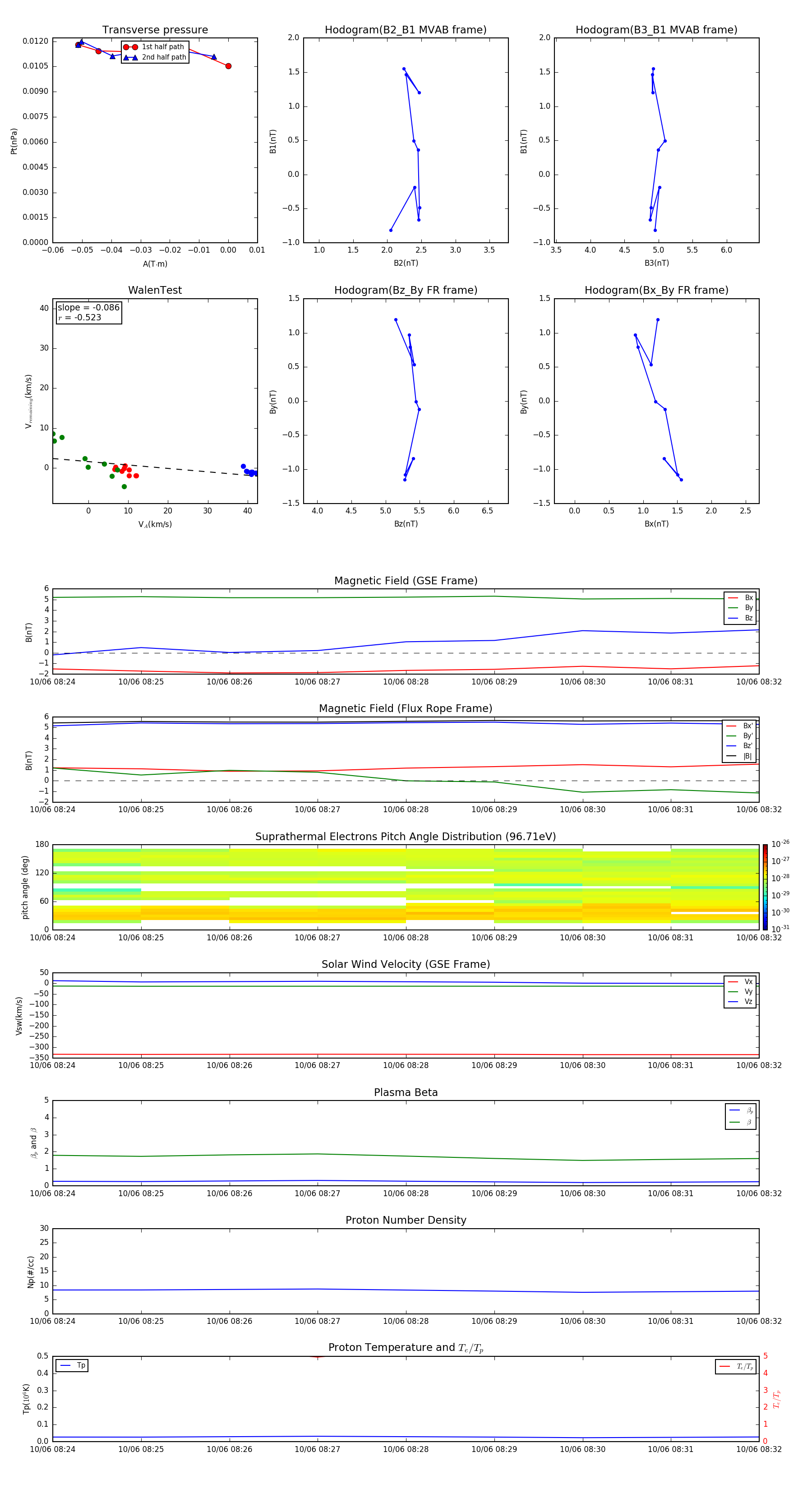812x1489 pixels.
Task: Click the "Np(#/cc)" y-axis label
Action: (x=31, y=1272)
